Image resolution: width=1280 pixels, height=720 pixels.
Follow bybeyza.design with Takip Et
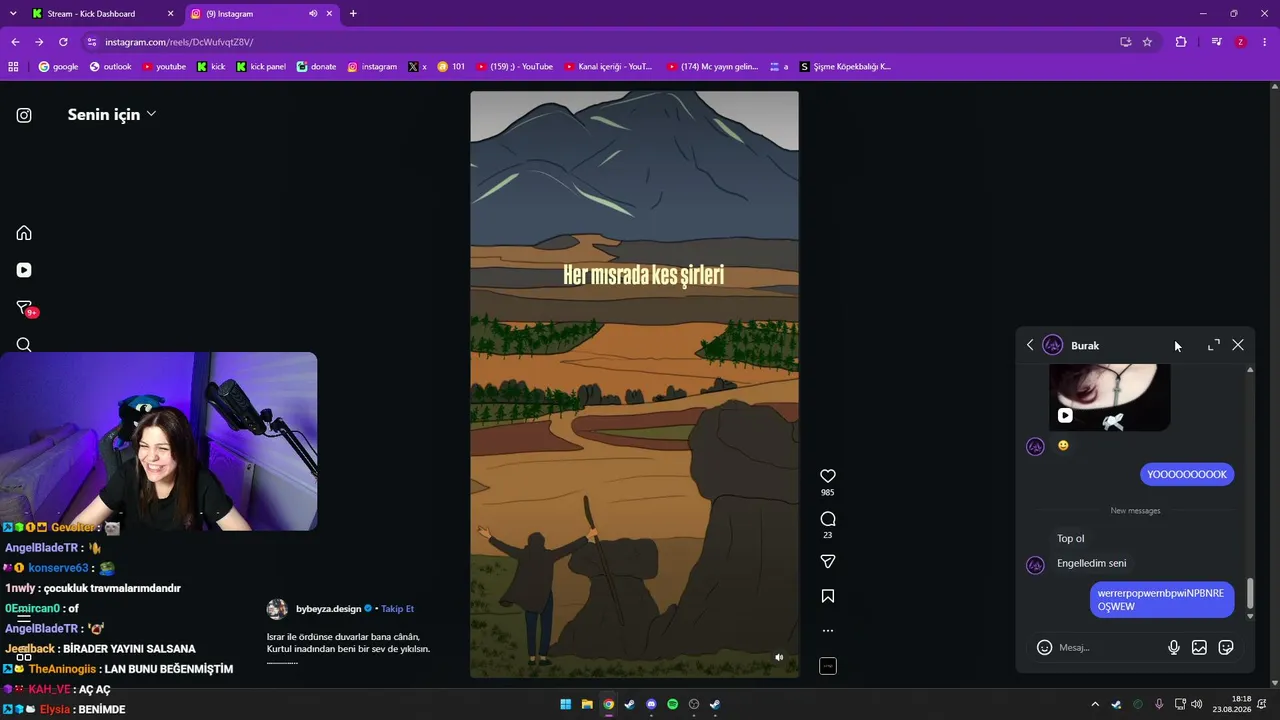click(397, 608)
